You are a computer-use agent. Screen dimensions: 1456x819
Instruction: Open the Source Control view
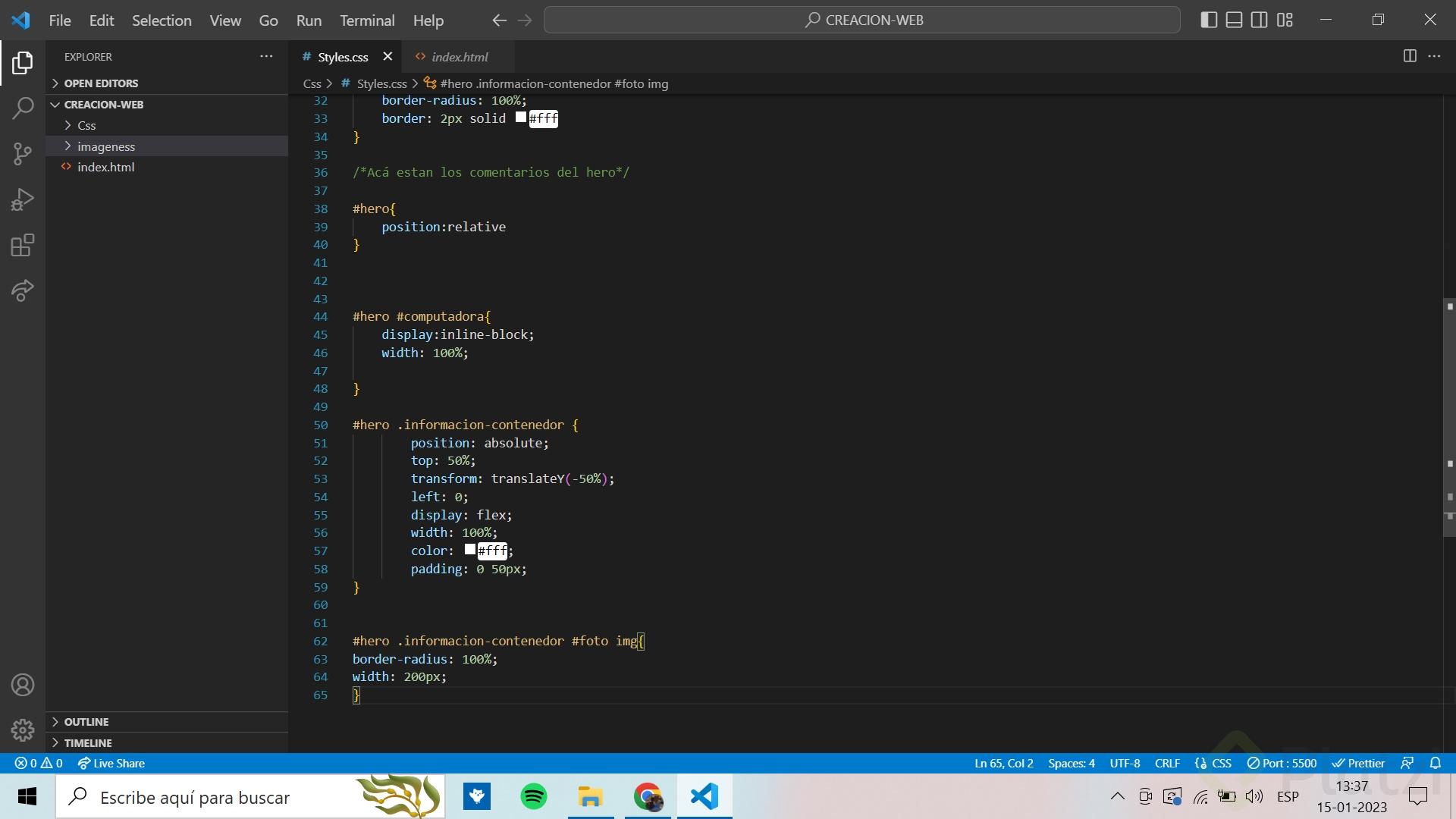tap(23, 154)
